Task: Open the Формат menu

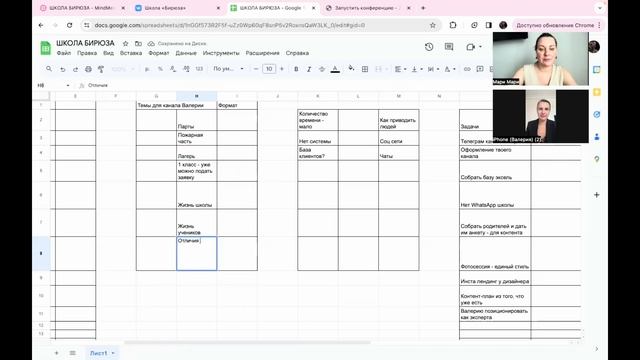Action: point(159,53)
